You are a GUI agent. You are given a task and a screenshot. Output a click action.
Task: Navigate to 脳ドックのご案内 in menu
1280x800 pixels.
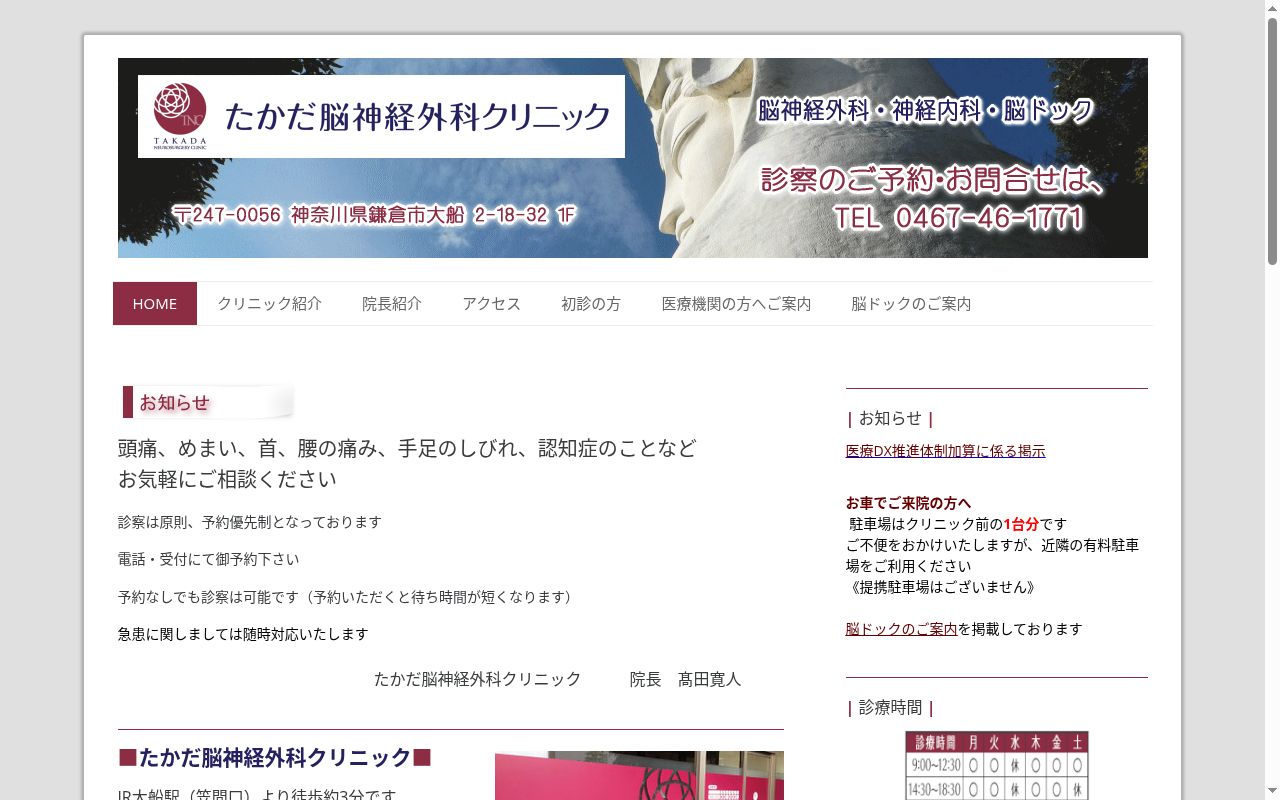click(911, 304)
